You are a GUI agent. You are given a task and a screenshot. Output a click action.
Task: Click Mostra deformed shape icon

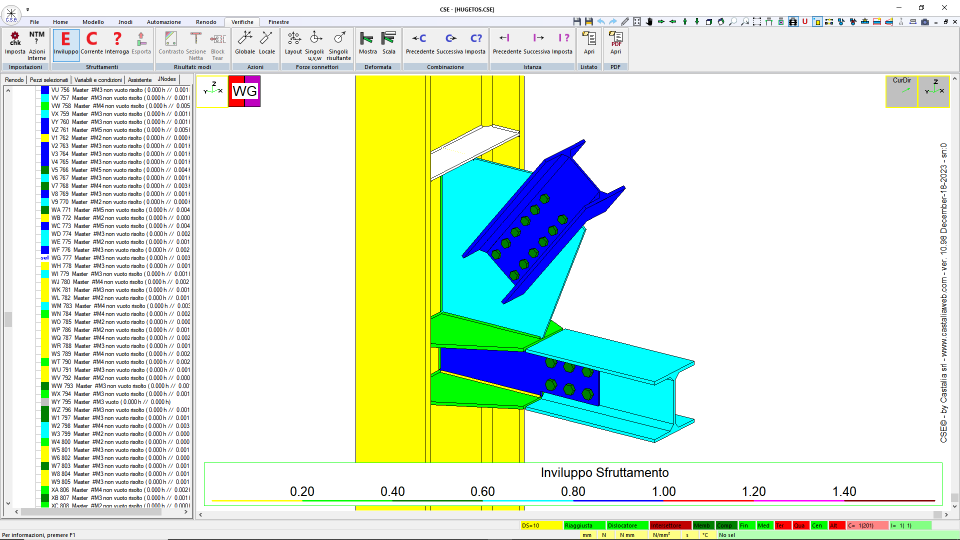pos(367,44)
